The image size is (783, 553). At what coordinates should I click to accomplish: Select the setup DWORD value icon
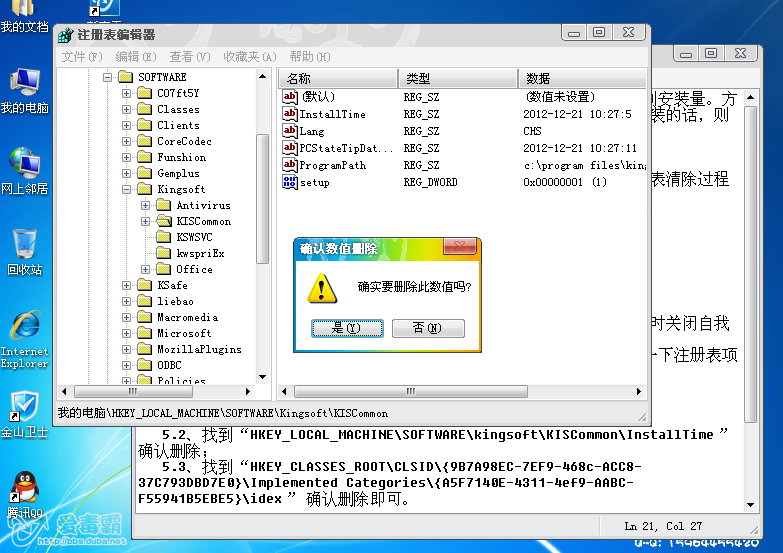tap(290, 181)
